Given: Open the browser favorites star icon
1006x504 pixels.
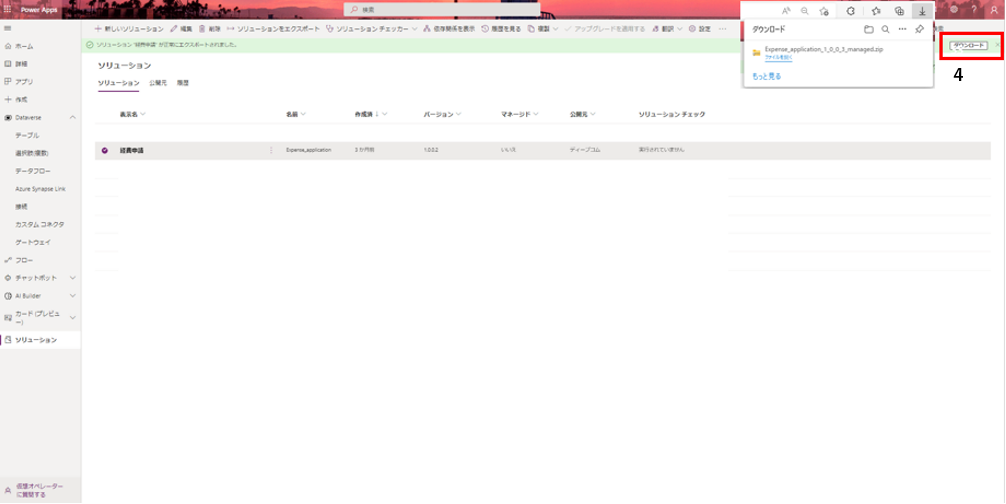Looking at the screenshot, I should tap(876, 10).
